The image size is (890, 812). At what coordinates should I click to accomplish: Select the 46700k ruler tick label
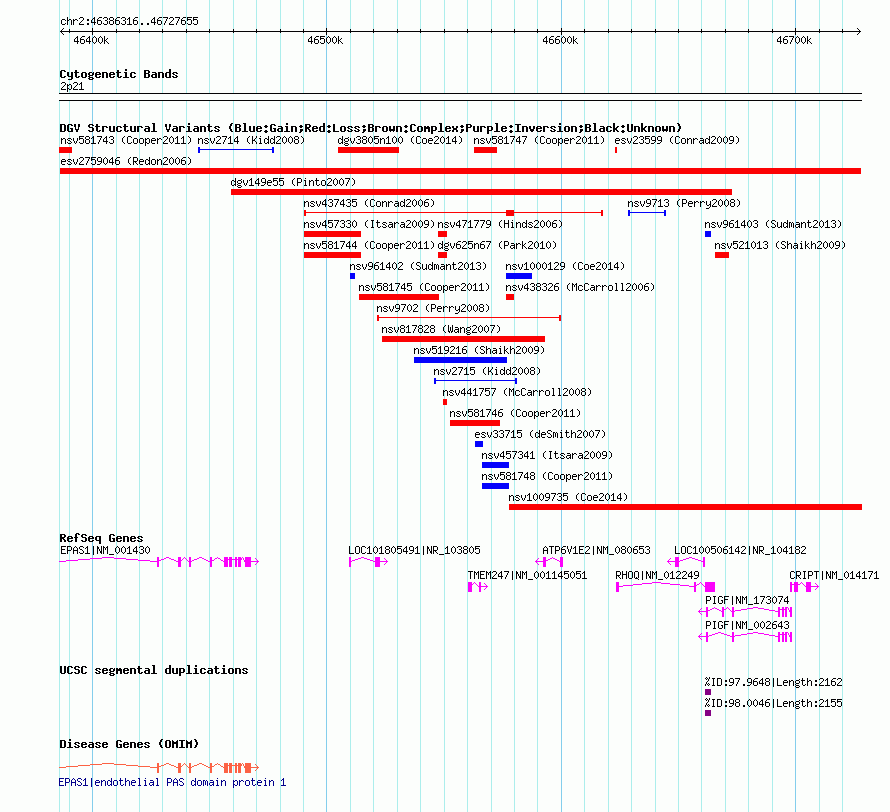pos(794,40)
